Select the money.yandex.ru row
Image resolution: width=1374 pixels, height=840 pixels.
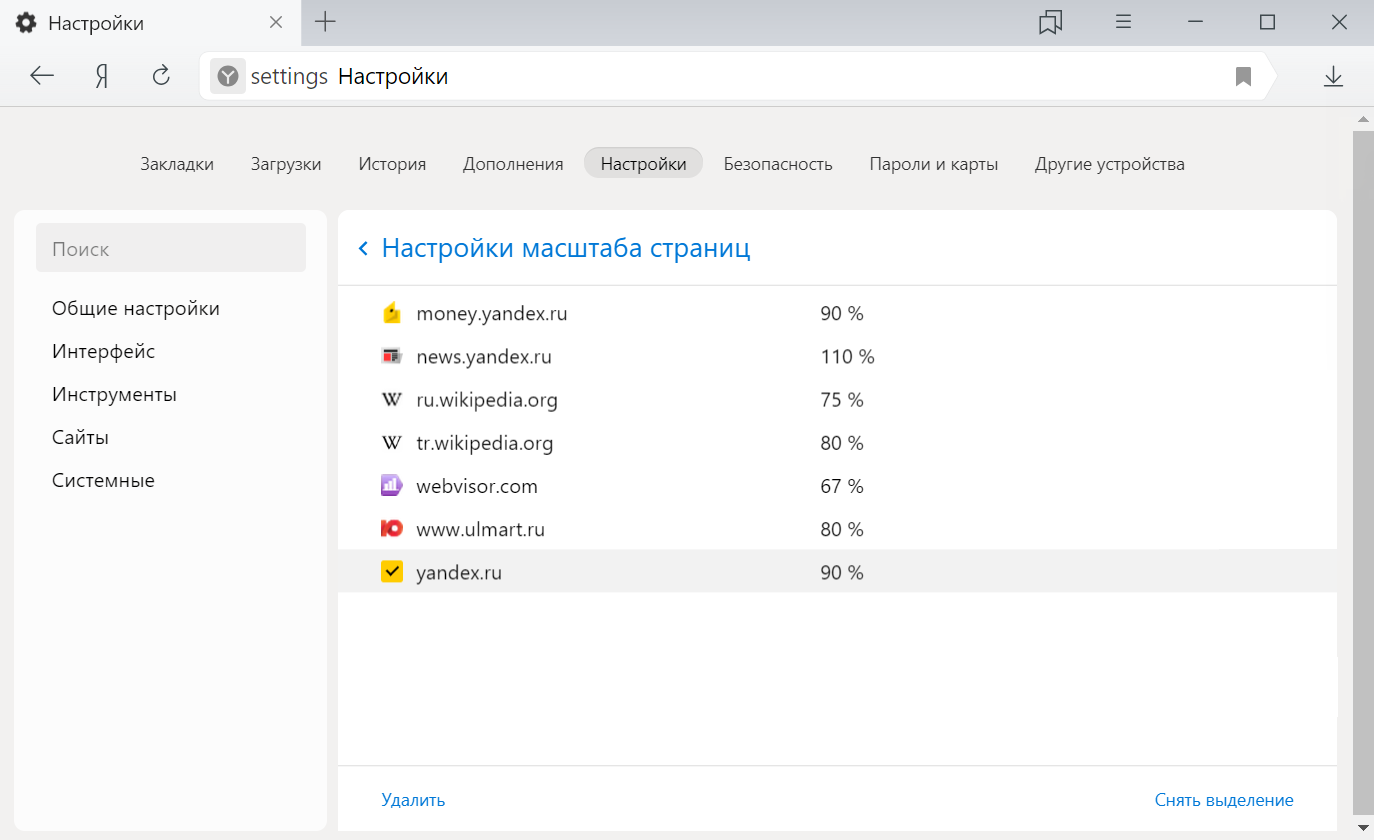[837, 313]
